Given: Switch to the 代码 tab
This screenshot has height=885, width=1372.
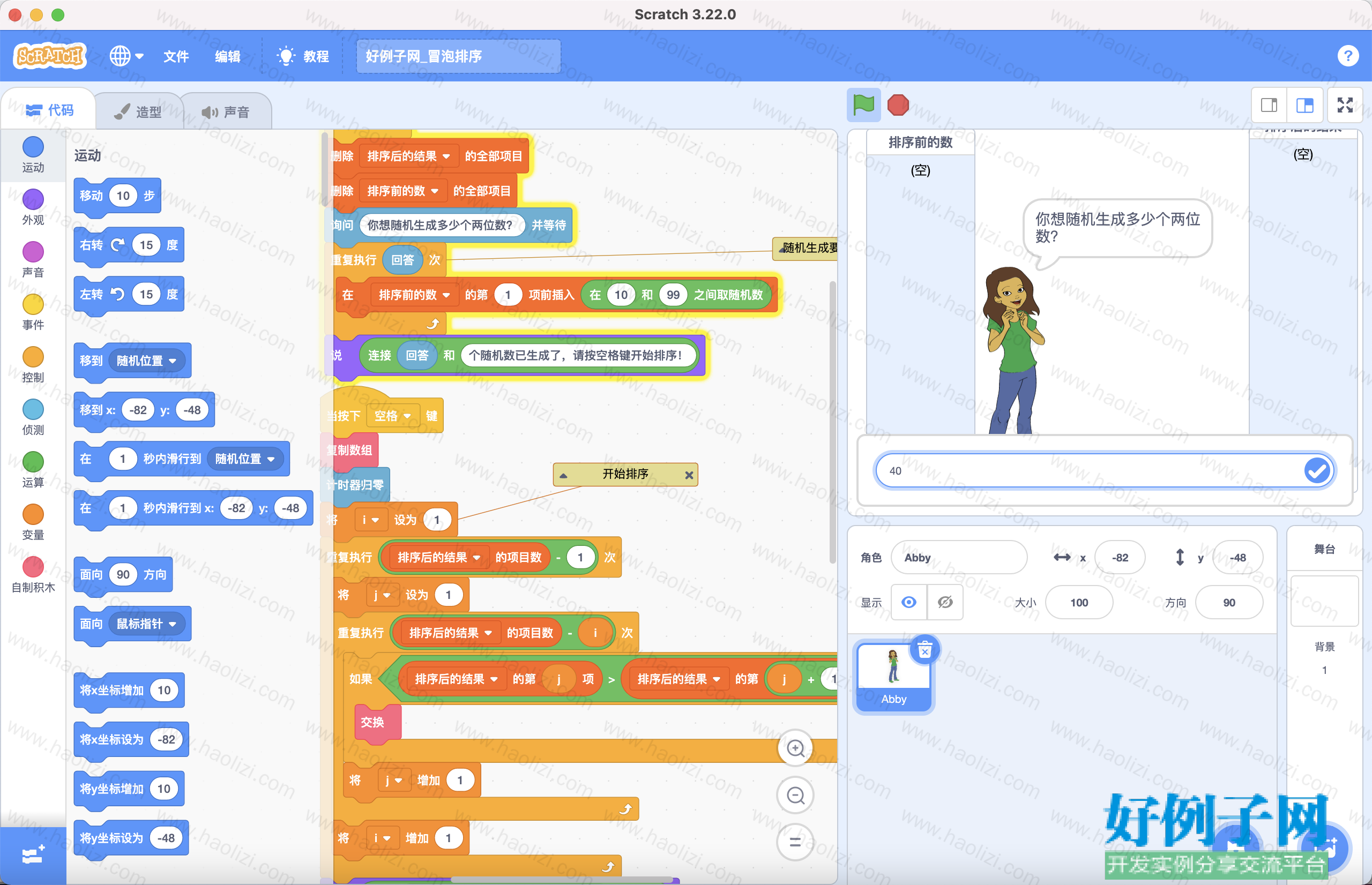Looking at the screenshot, I should 49,110.
